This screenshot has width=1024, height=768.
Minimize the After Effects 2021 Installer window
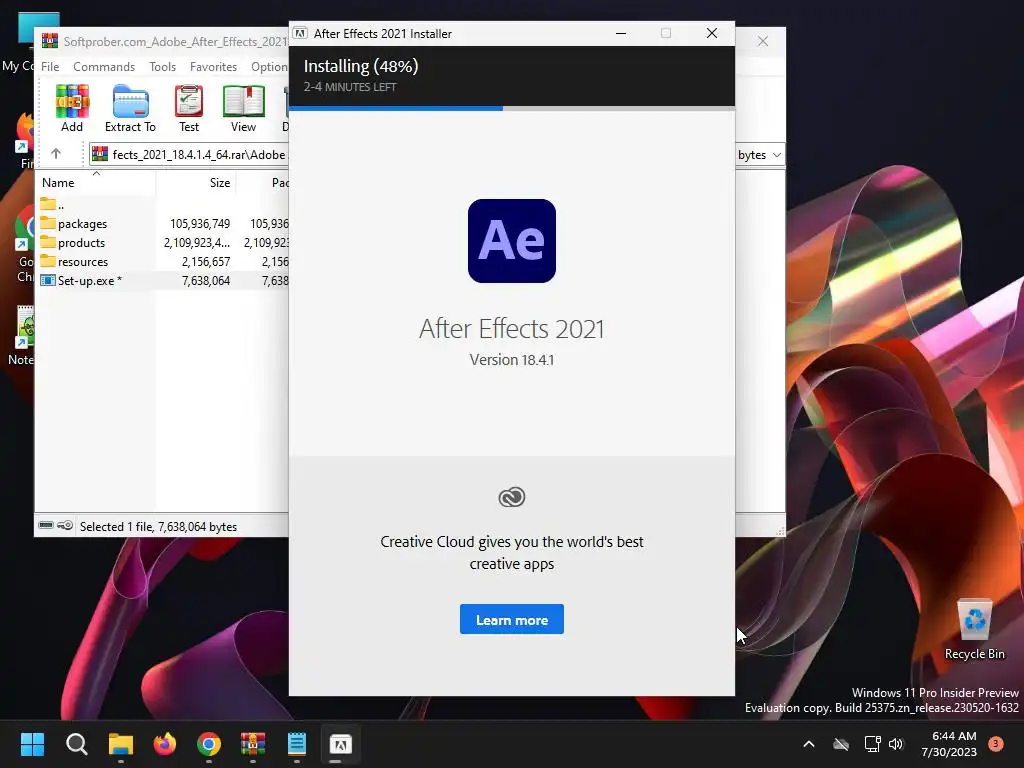pyautogui.click(x=621, y=33)
